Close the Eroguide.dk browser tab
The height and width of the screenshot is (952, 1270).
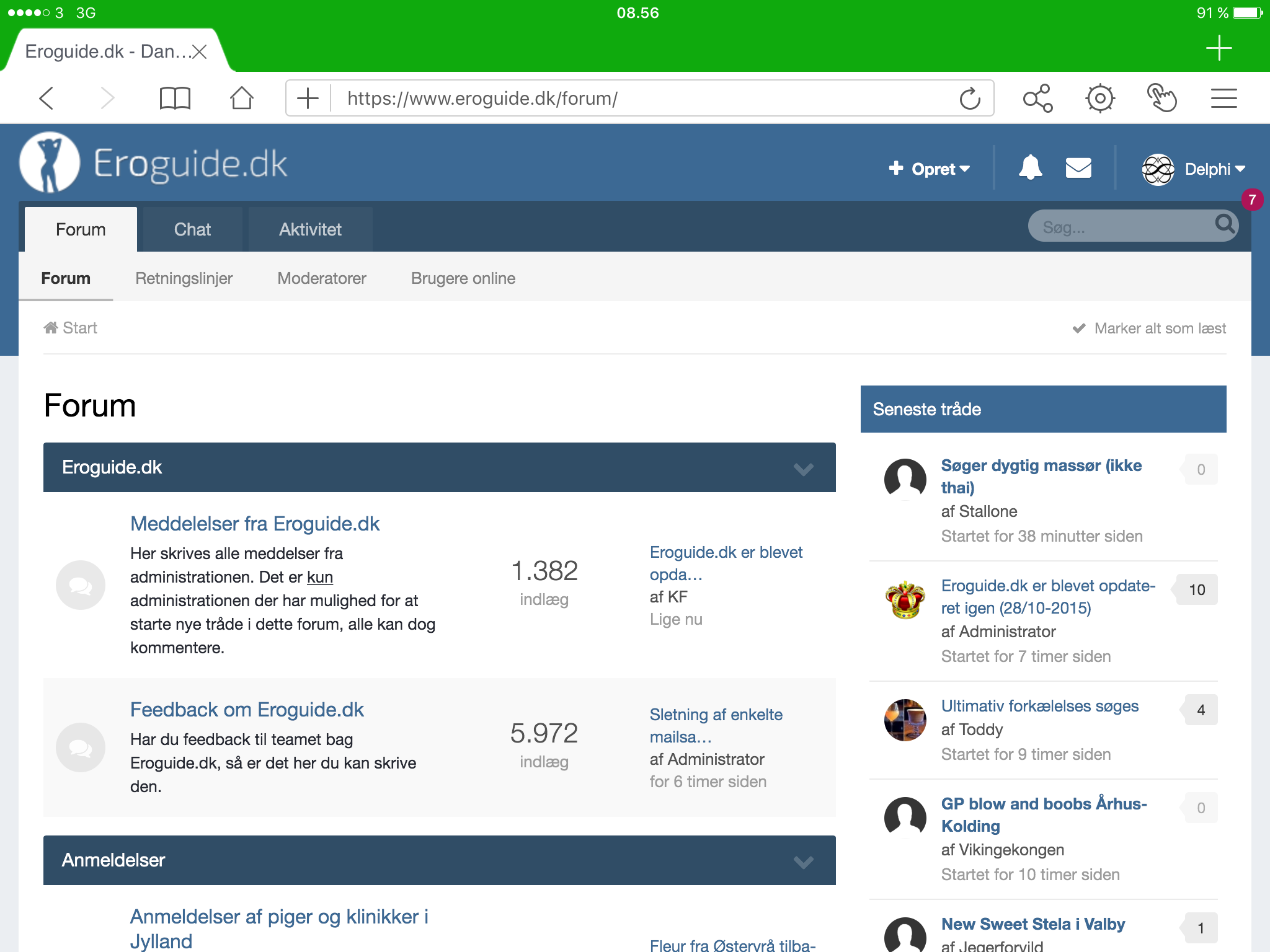[199, 51]
